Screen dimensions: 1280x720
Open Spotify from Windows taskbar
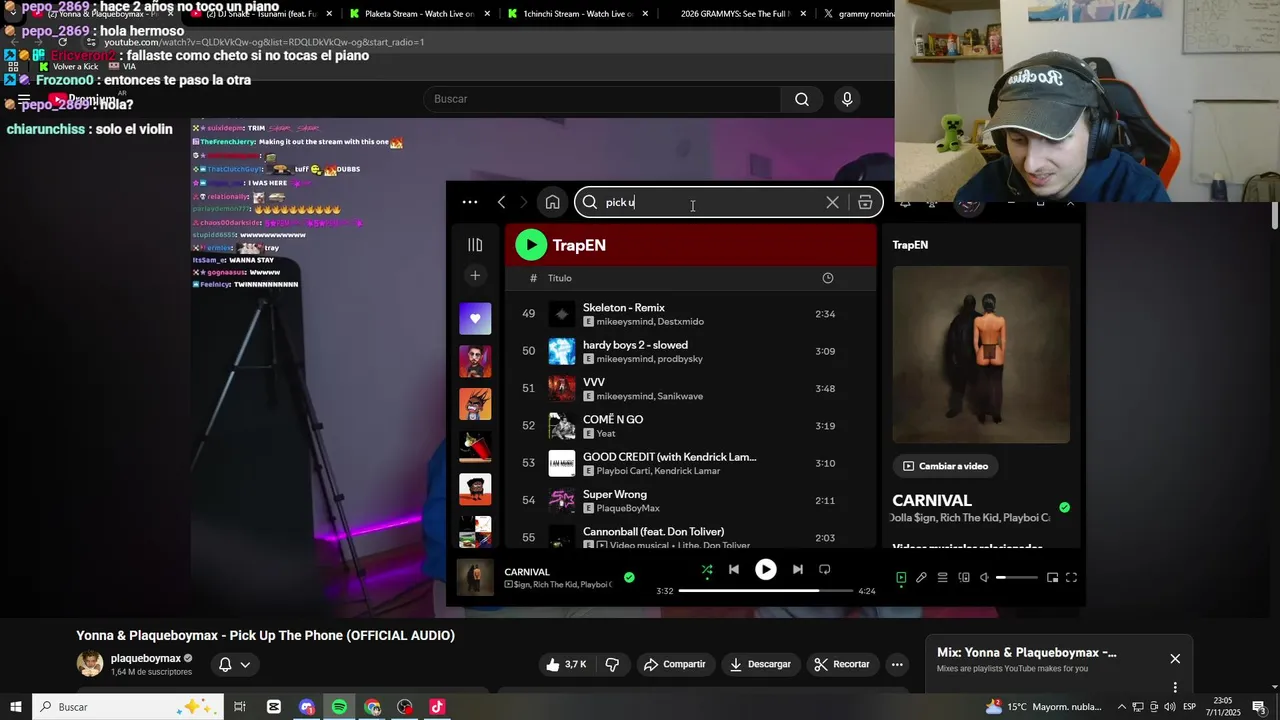point(340,707)
